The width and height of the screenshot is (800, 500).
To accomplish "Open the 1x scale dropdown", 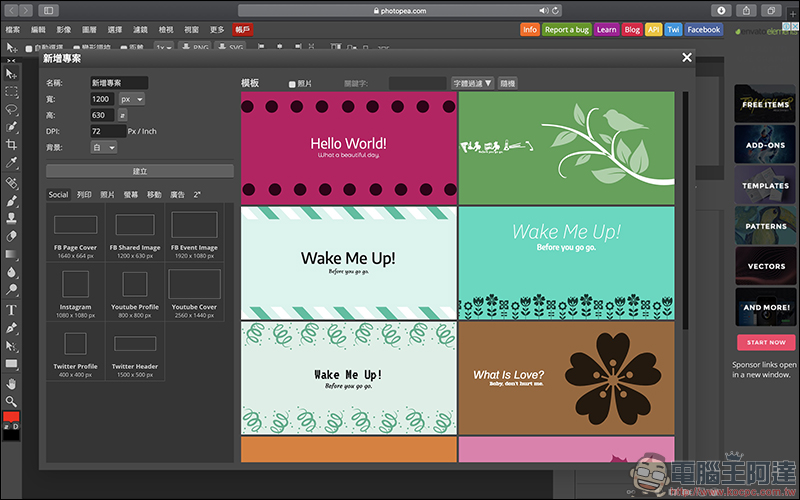I will click(x=164, y=47).
